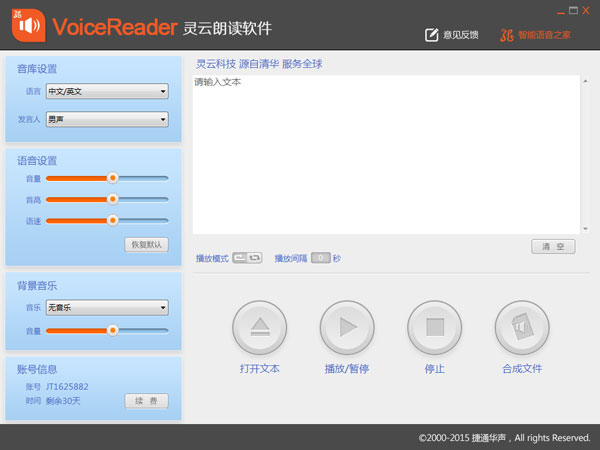Click the 恢复默认 button
This screenshot has height=450, width=600.
click(147, 245)
